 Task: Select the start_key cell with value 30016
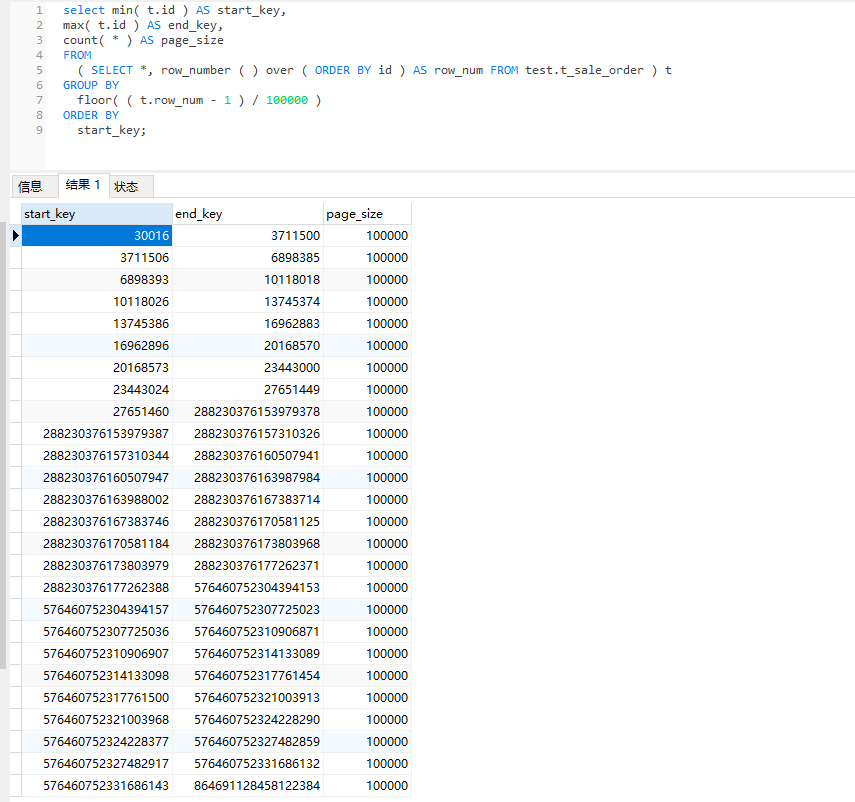96,236
